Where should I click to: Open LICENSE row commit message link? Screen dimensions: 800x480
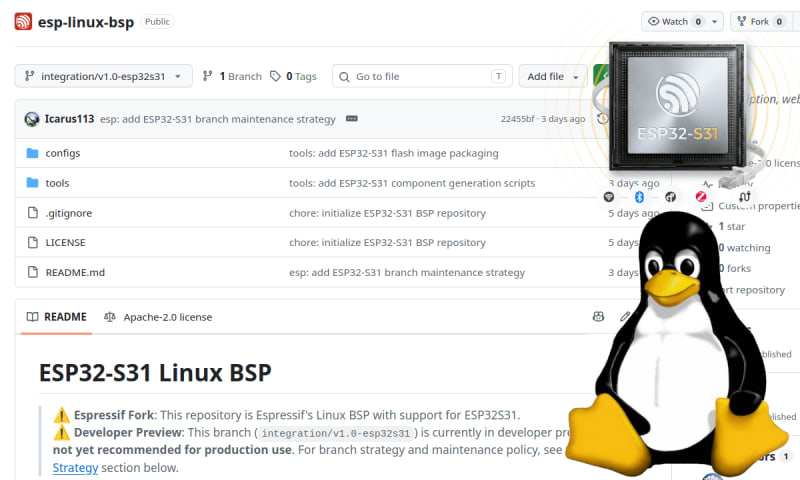pyautogui.click(x=387, y=242)
